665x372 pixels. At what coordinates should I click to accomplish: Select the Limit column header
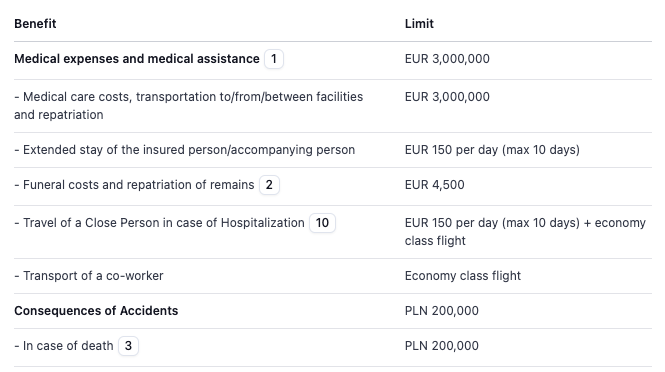click(419, 24)
